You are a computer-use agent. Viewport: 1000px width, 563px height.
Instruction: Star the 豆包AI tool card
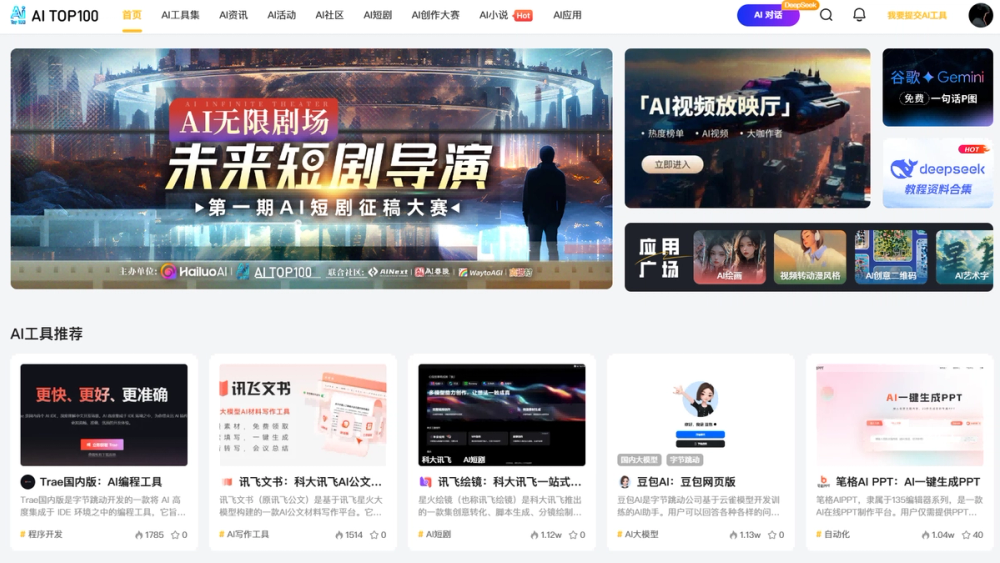(x=772, y=535)
